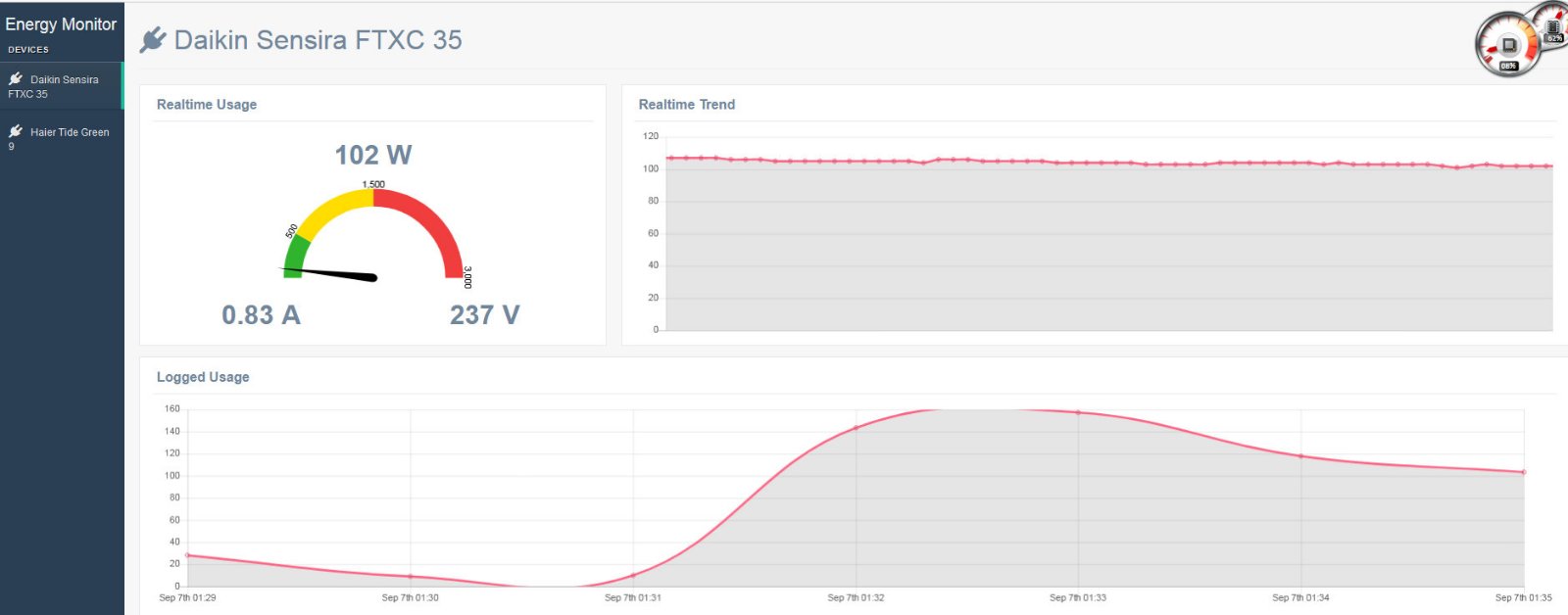Click the Daikin Sensira FTXC 35 page title
The image size is (1568, 615).
318,40
